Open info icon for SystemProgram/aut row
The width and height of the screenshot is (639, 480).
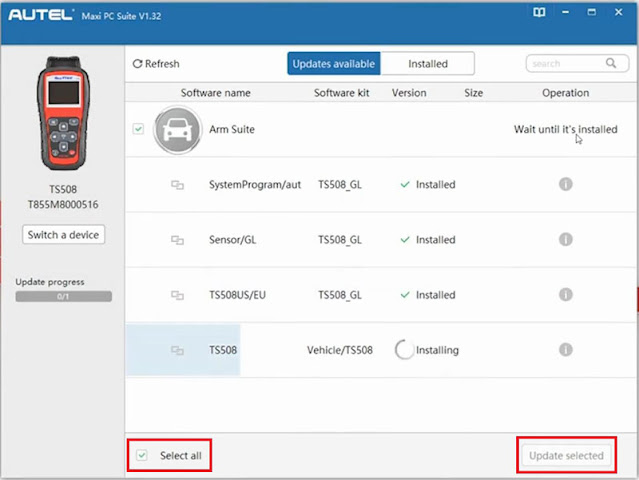565,184
